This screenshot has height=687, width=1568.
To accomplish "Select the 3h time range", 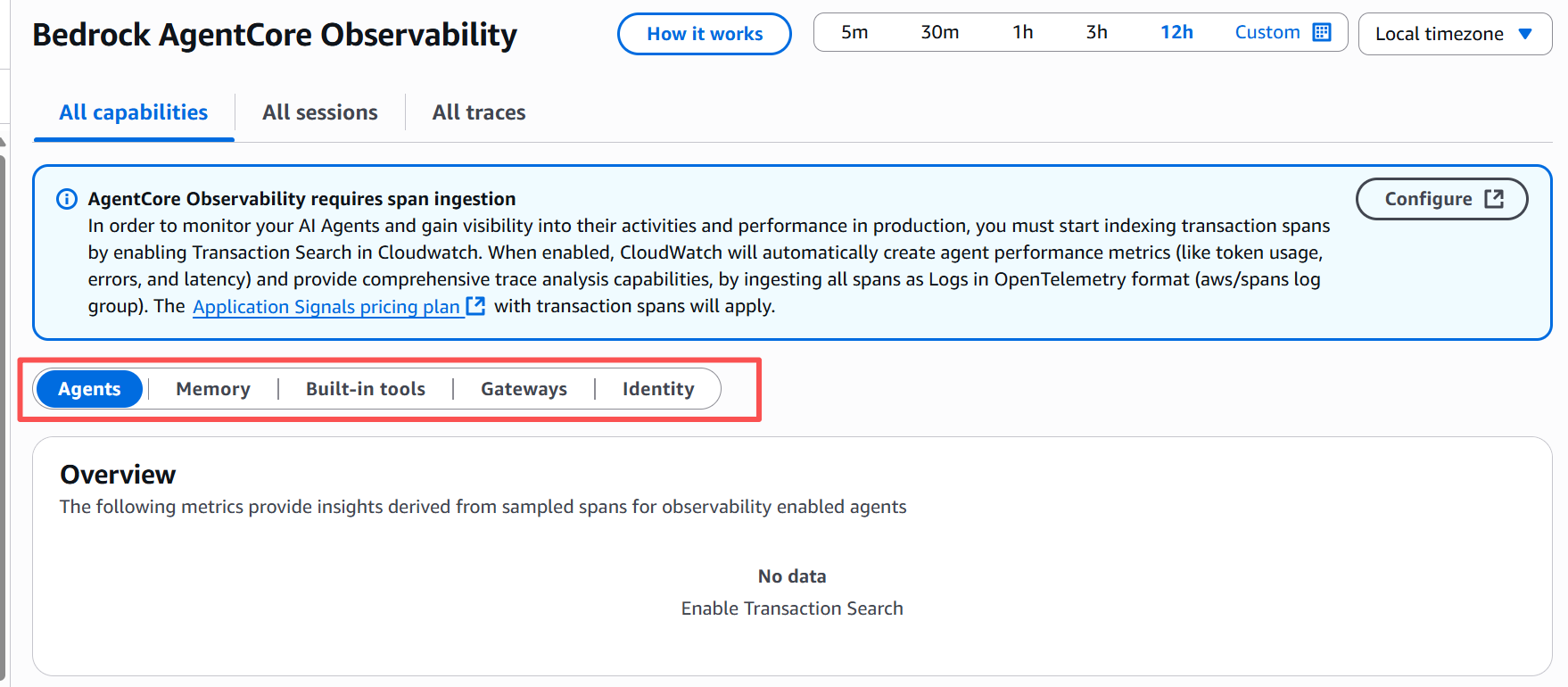I will tap(1097, 32).
